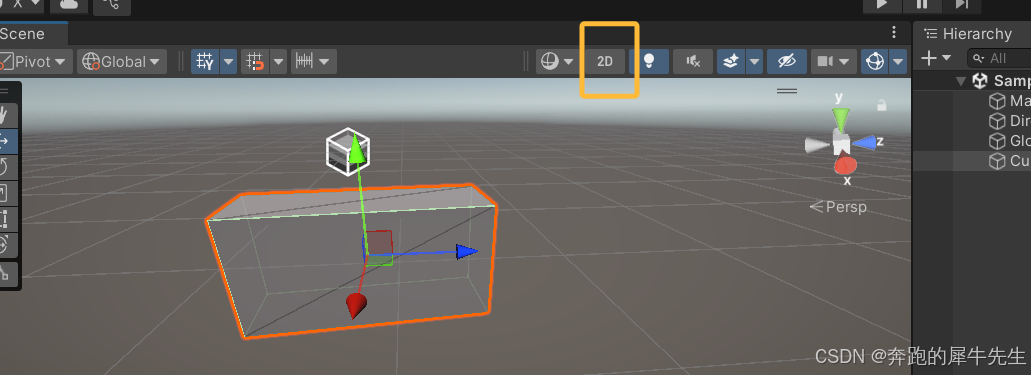Open the Hierarchy create plus menu
1031x375 pixels.
click(x=936, y=58)
